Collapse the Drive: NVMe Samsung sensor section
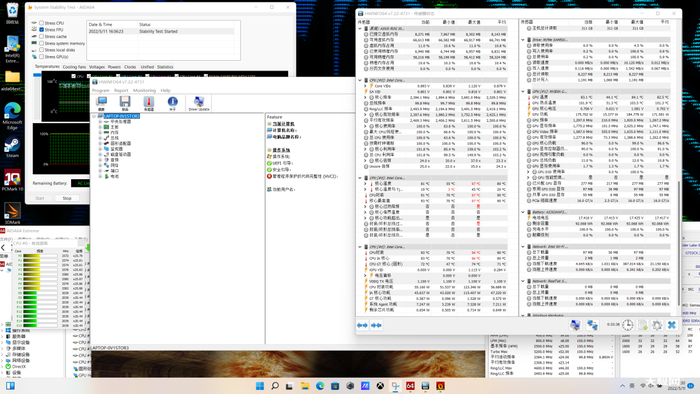Viewport: 700px width, 394px height. point(523,40)
